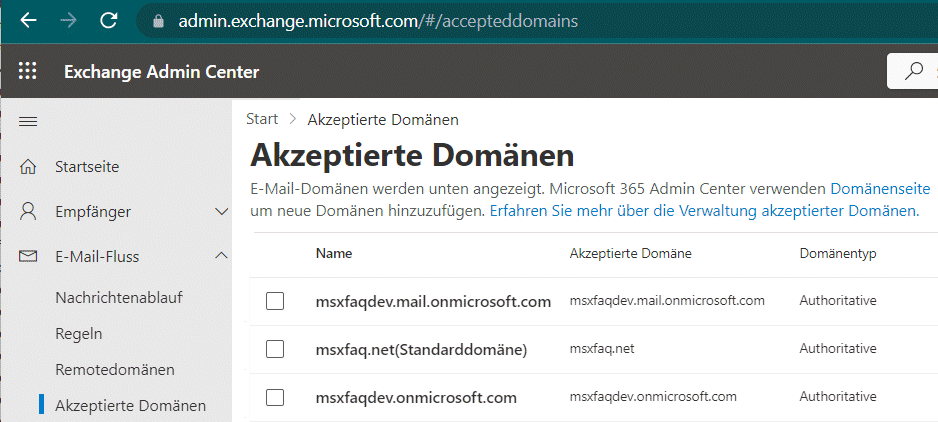Collapse navigation with the hamburger menu icon
Screen dimensions: 938x422
28,122
